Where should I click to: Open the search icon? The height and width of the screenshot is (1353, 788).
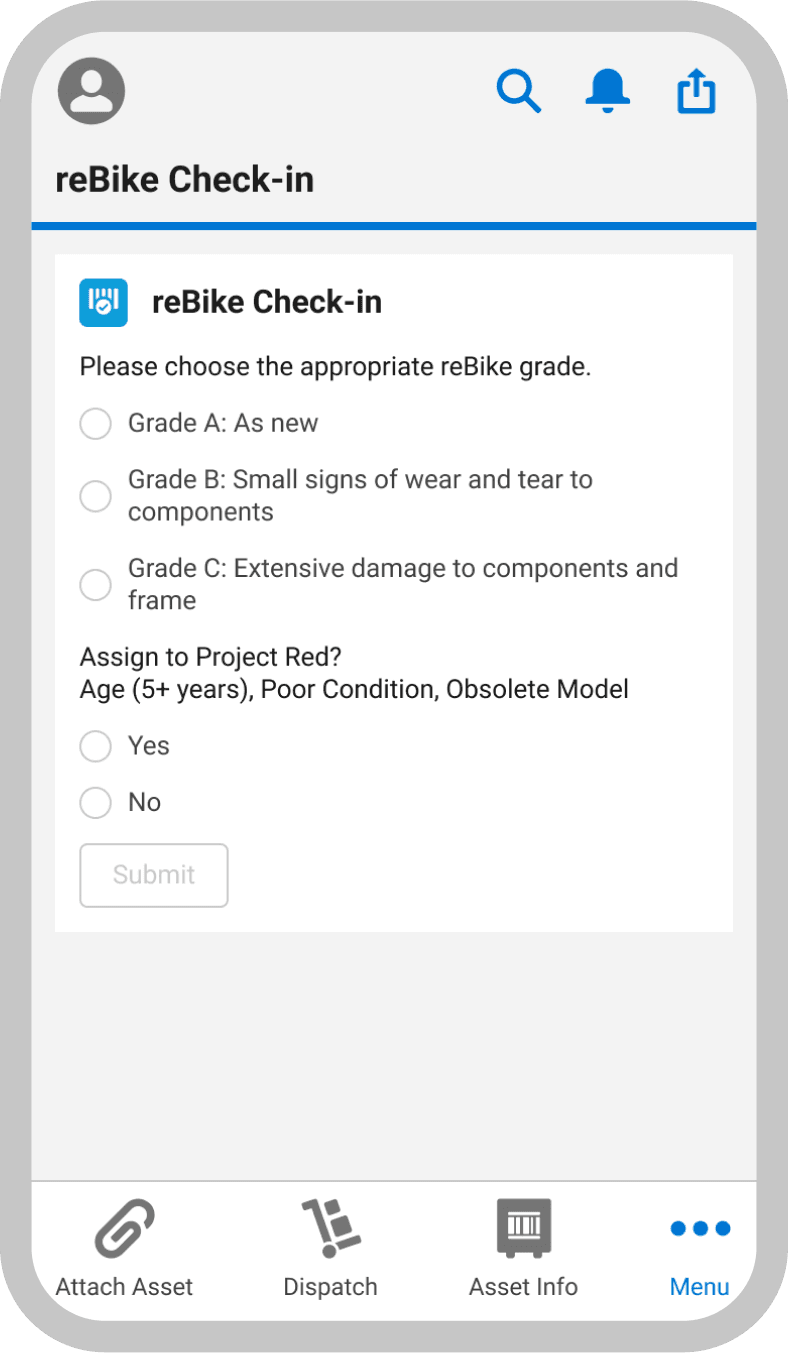coord(519,90)
